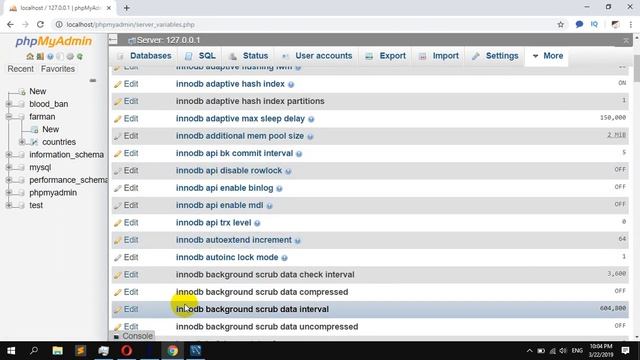Open taskbar search magnifier

[x=34, y=351]
